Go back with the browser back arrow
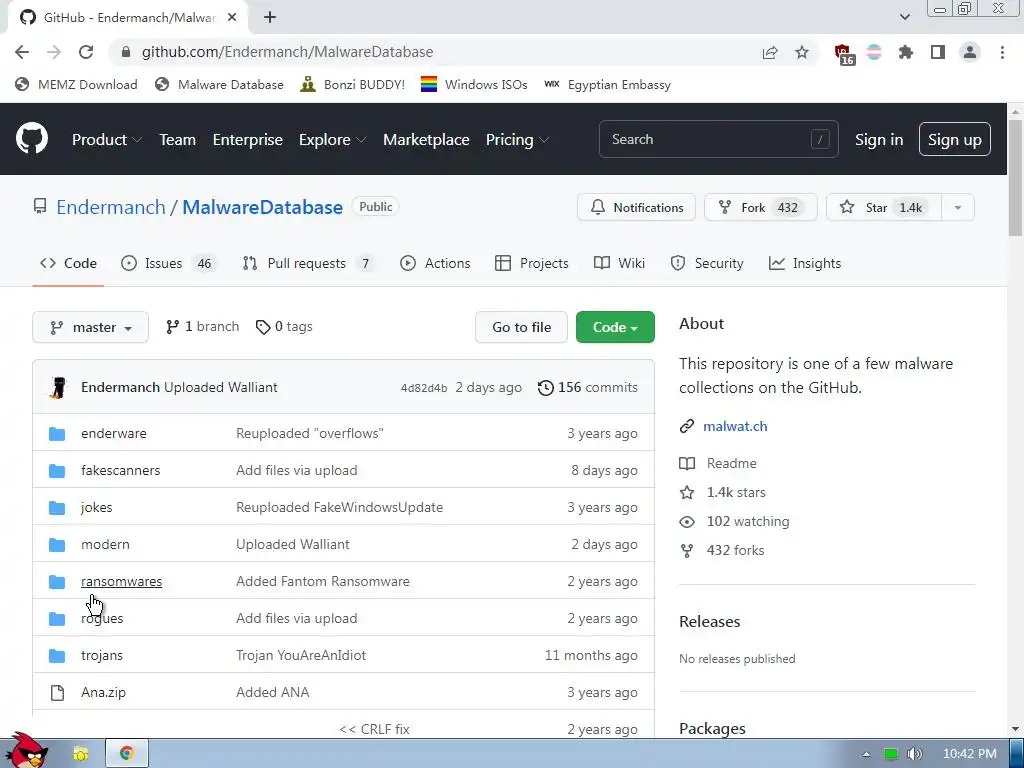The image size is (1024, 768). point(22,52)
